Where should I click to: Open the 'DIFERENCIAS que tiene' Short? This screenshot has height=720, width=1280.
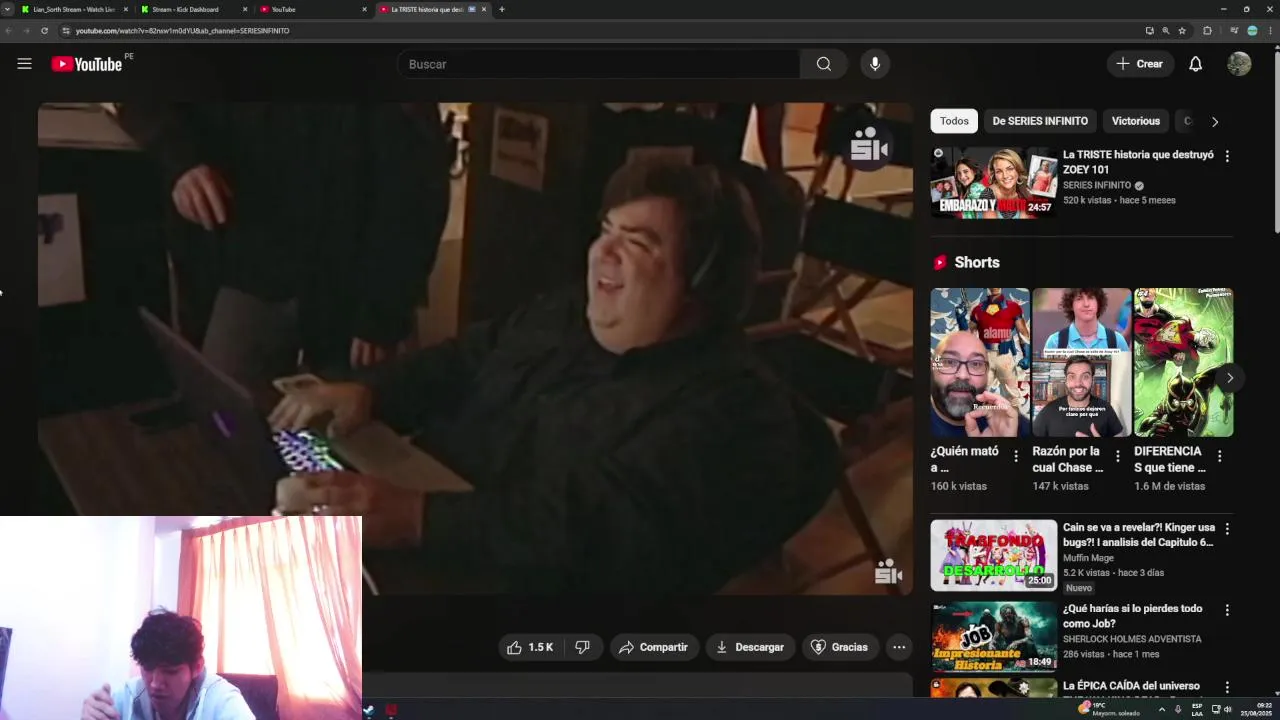[1183, 362]
